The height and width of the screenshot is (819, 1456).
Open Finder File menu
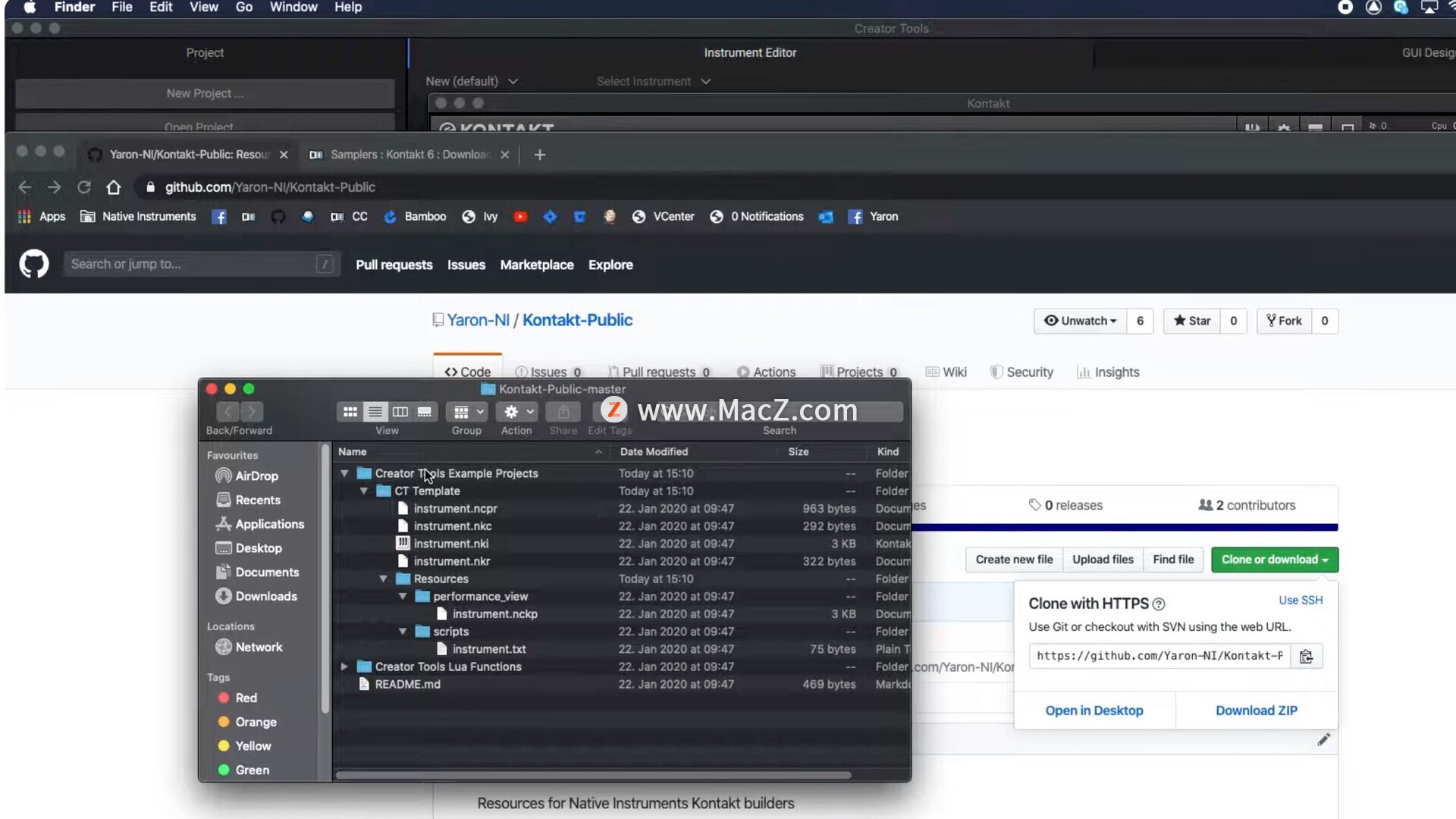pos(121,8)
